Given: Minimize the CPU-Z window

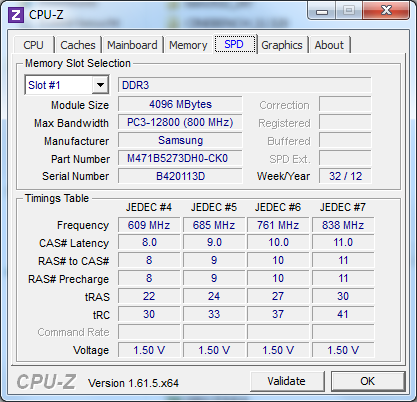Looking at the screenshot, I should [x=322, y=11].
